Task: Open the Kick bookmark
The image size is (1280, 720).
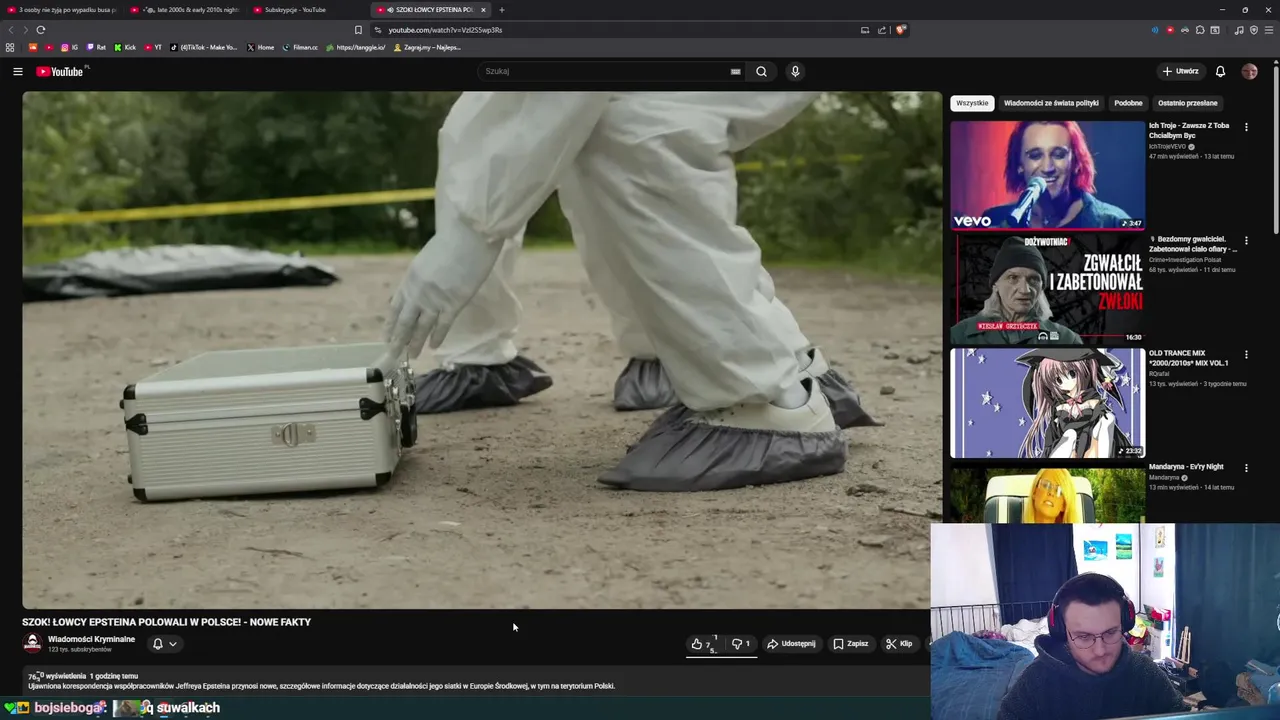Action: click(x=125, y=47)
